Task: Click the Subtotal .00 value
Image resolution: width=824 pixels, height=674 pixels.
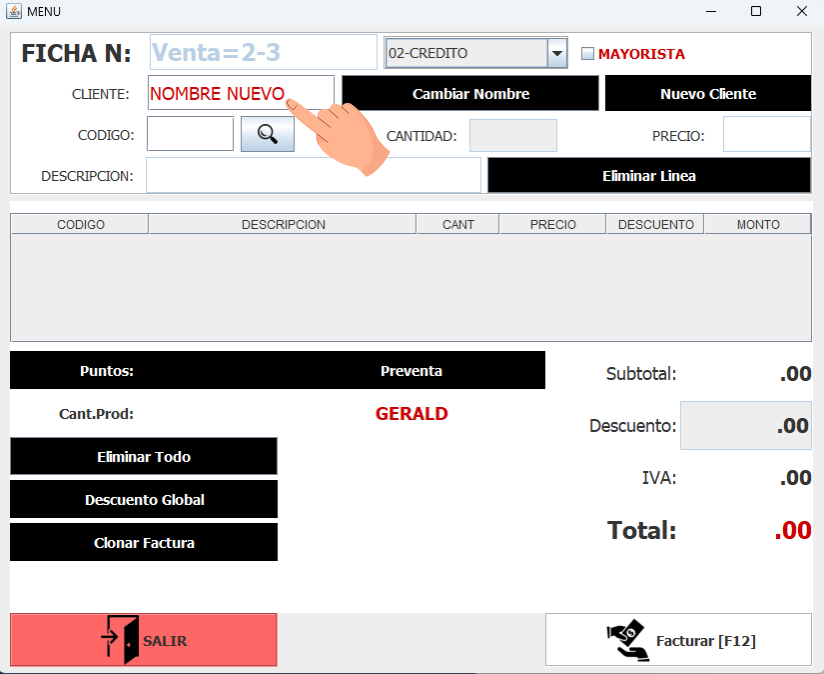Action: (796, 374)
